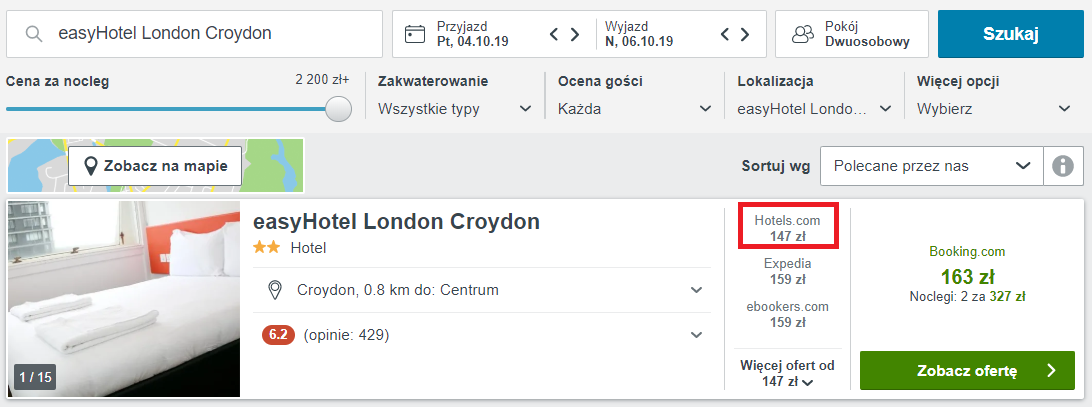Click the Zobacz ofertę button
Viewport: 1092px width, 407px height.
[x=967, y=371]
